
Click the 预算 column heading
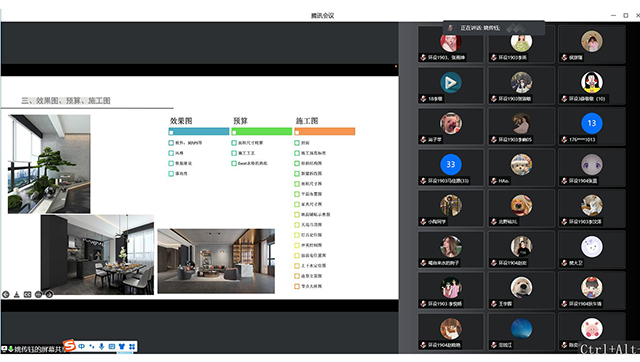(x=240, y=121)
